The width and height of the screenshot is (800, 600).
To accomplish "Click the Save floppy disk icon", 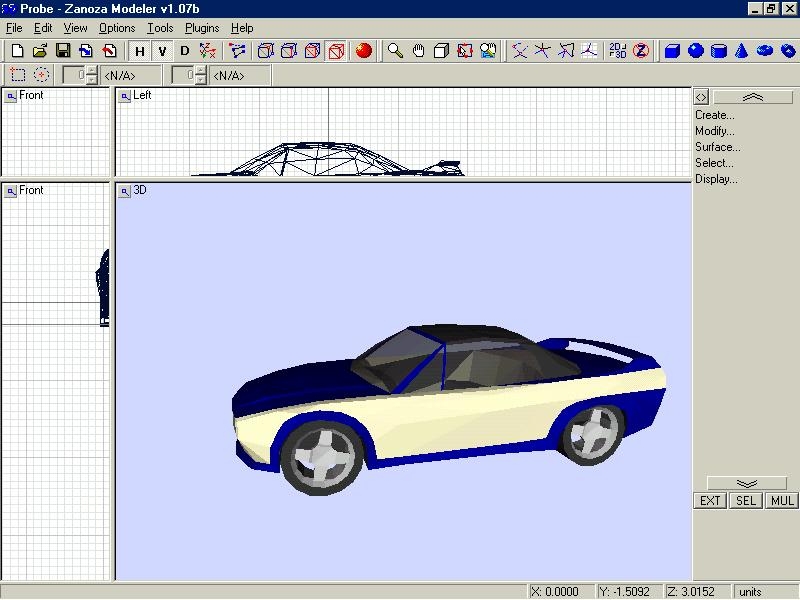I will point(62,50).
